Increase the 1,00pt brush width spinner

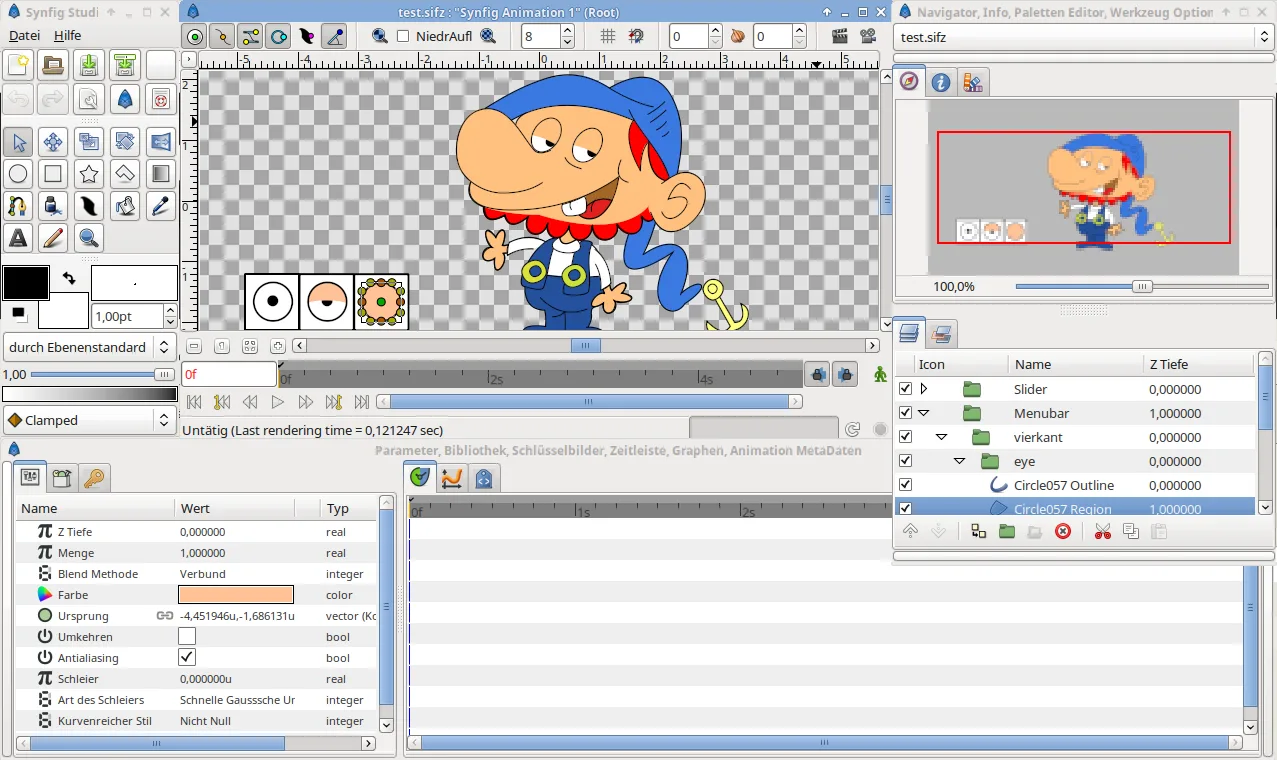(171, 310)
